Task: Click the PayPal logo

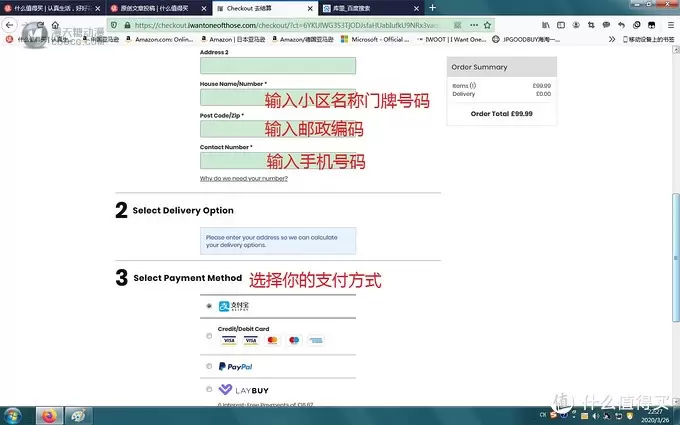Action: coord(235,367)
